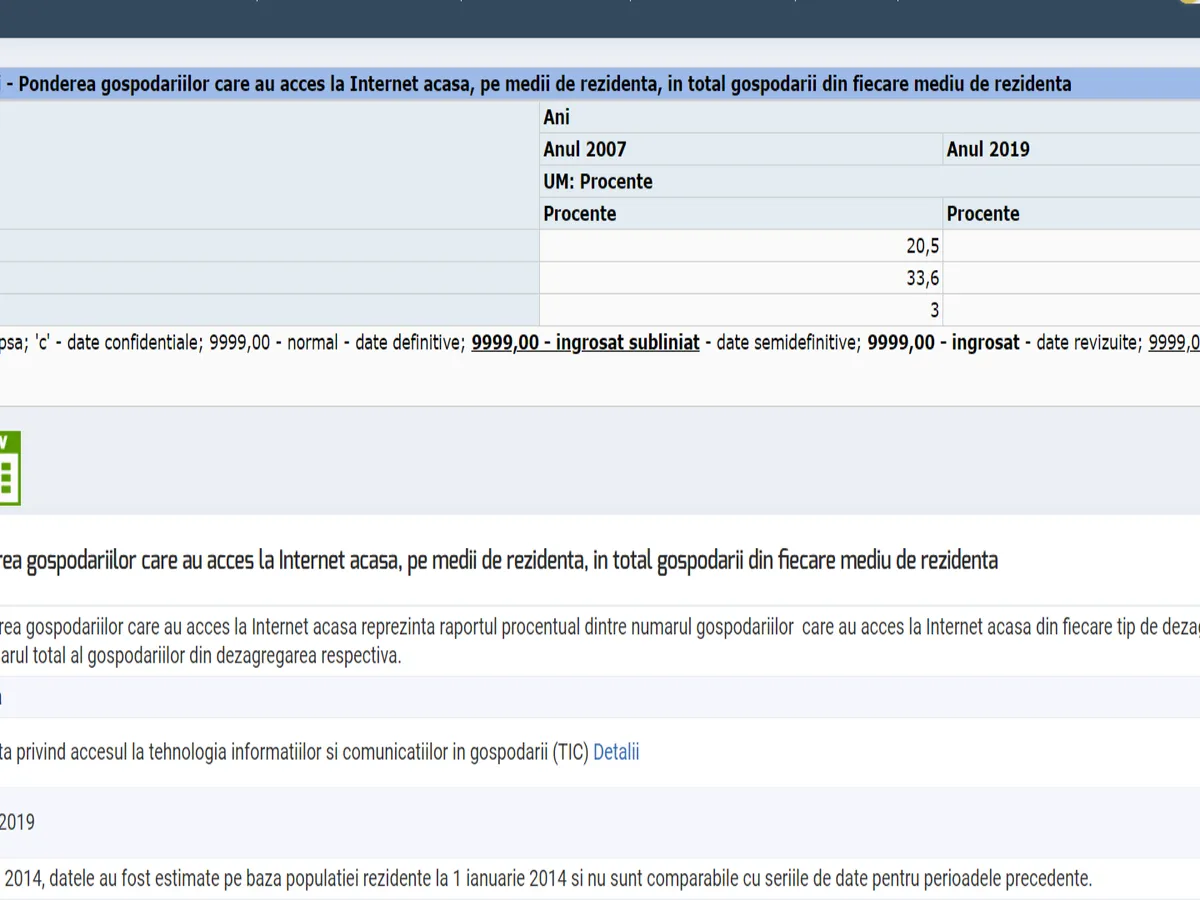The height and width of the screenshot is (900, 1200).
Task: Click the Anul 2007 column header
Action: 585,149
